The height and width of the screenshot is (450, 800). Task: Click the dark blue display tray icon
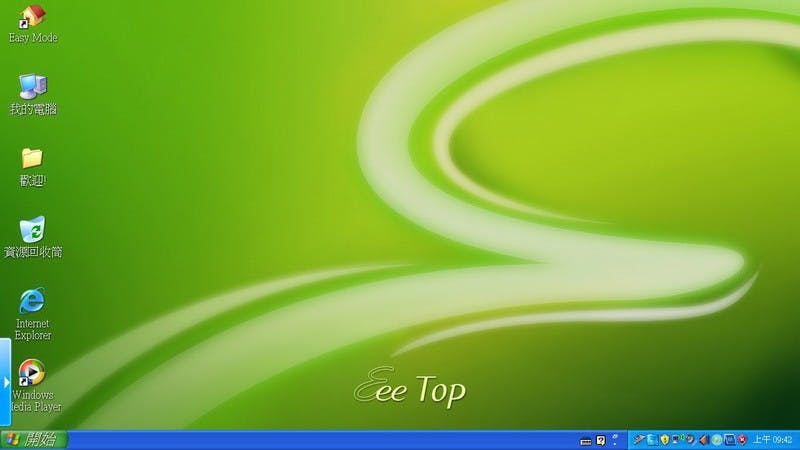(730, 440)
